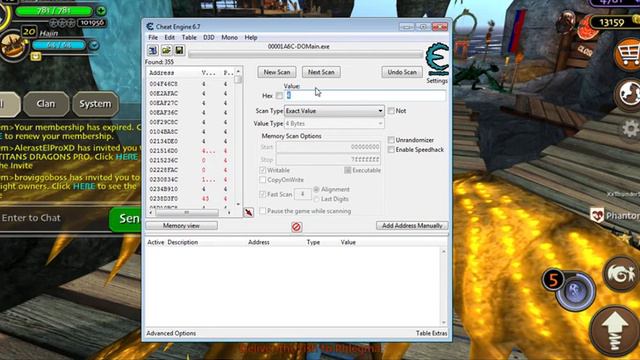This screenshot has height=360, width=640.
Task: Tap the dragon fire attack skill icon
Action: pos(622,274)
